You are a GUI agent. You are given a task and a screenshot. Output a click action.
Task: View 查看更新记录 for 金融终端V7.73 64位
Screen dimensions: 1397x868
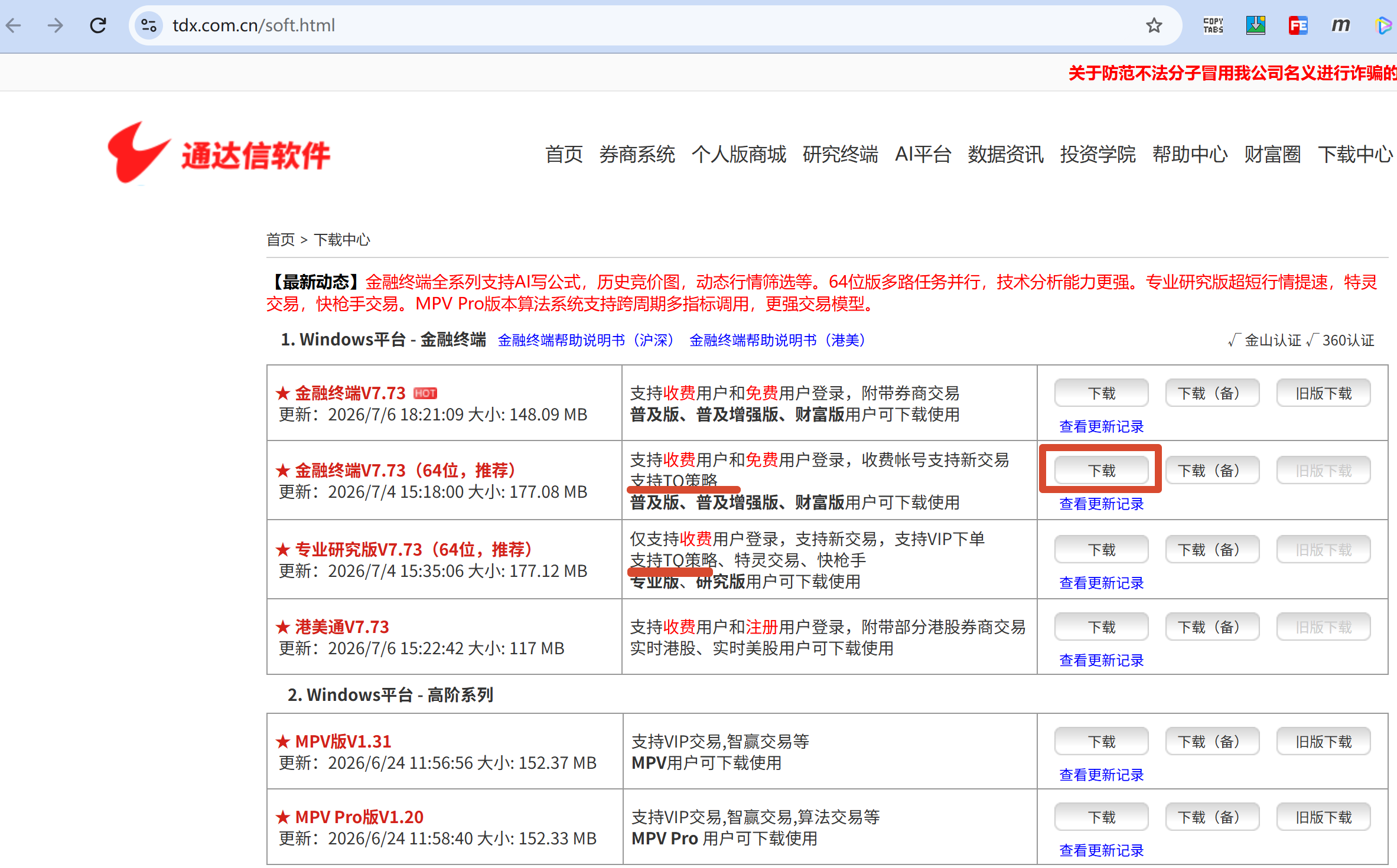(x=1102, y=504)
